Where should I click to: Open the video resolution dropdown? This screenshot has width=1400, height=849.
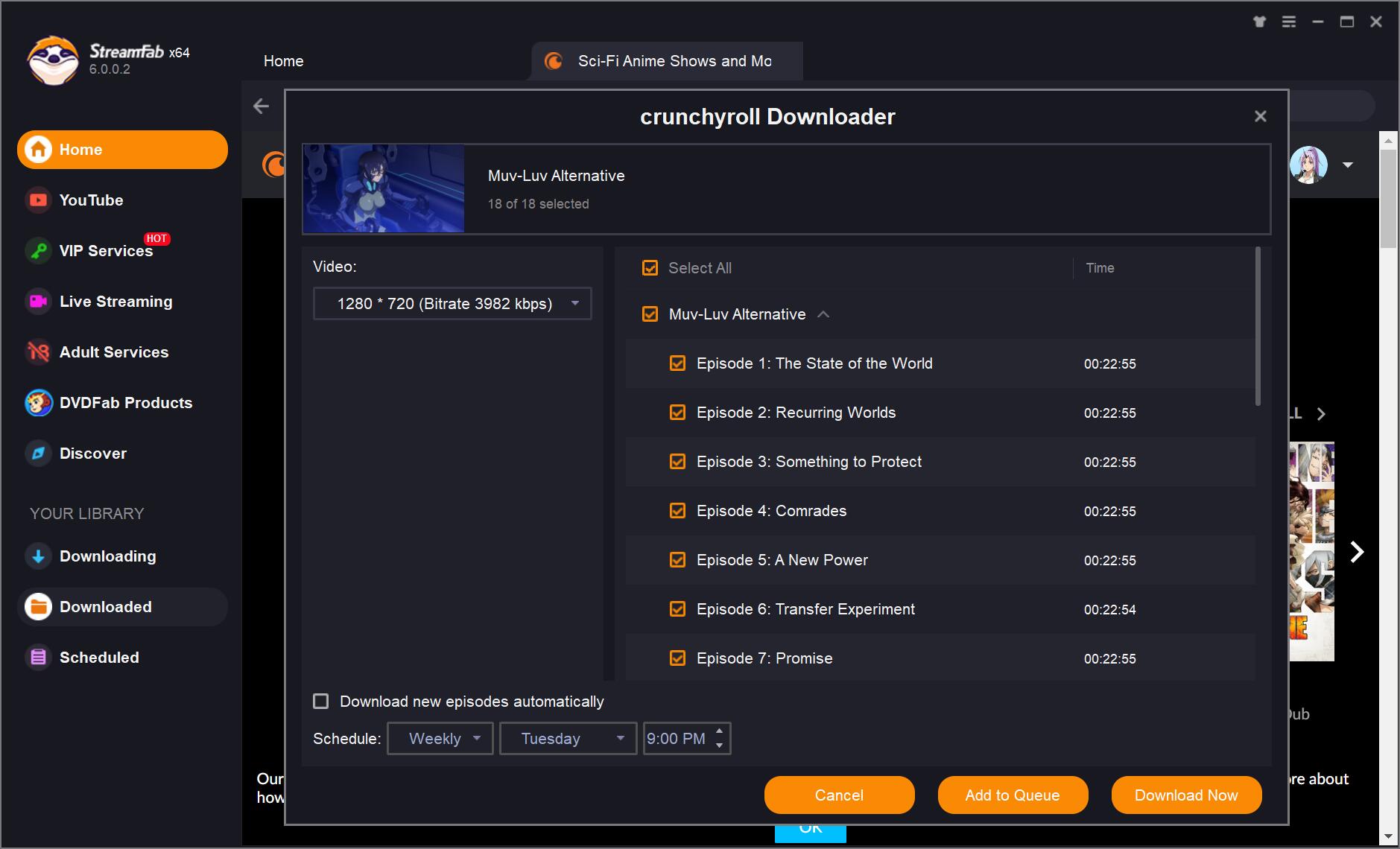point(452,304)
